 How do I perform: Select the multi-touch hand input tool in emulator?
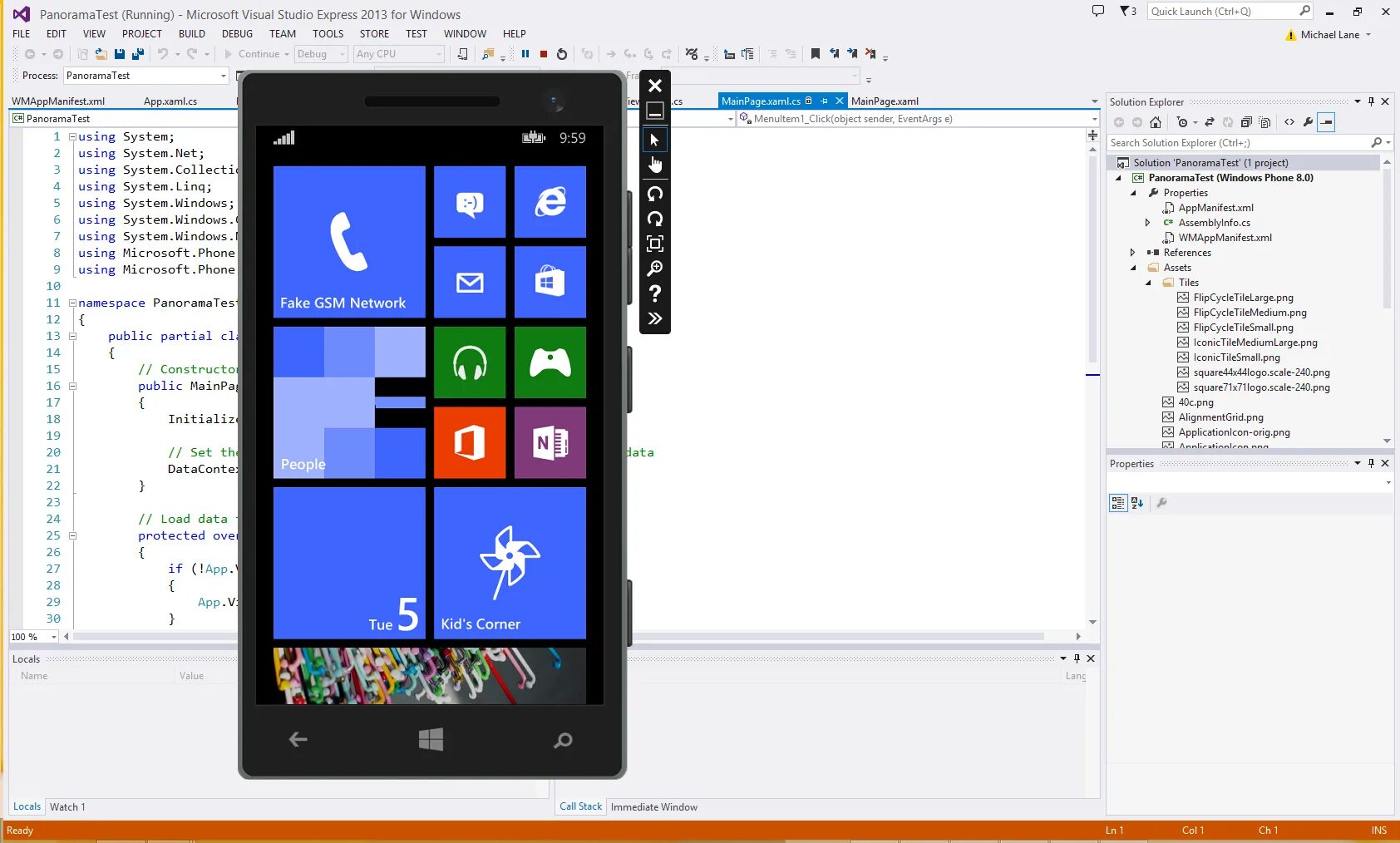click(655, 165)
